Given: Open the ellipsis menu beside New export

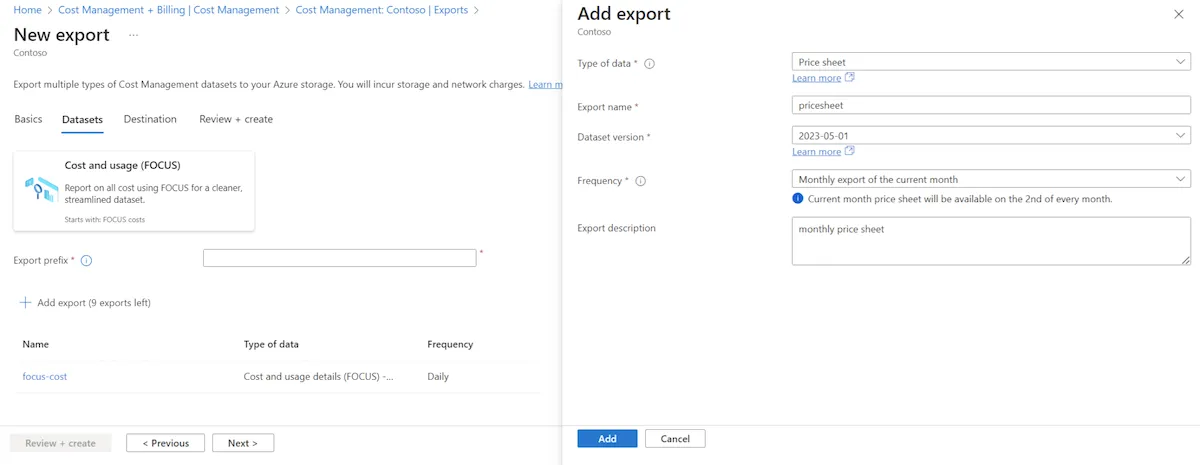Looking at the screenshot, I should 134,35.
